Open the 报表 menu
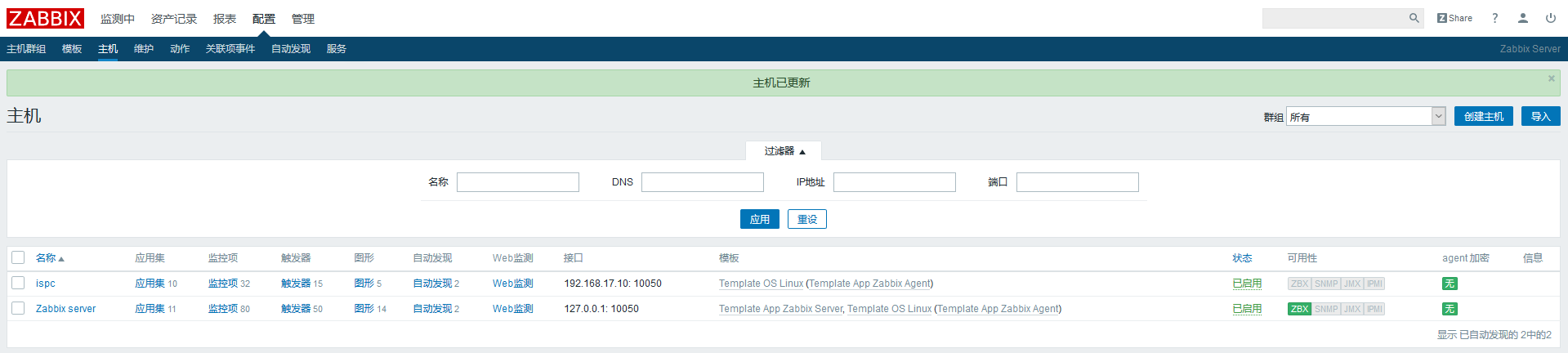The height and width of the screenshot is (353, 1568). point(225,19)
